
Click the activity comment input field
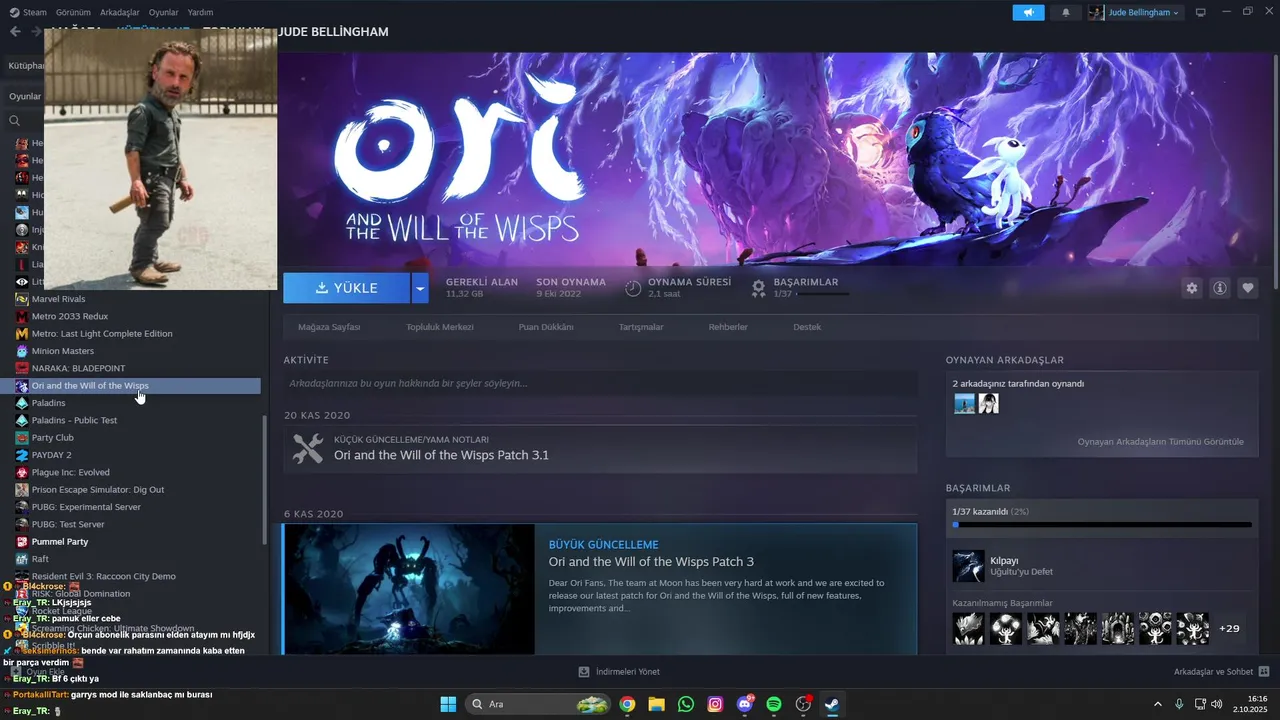point(600,383)
